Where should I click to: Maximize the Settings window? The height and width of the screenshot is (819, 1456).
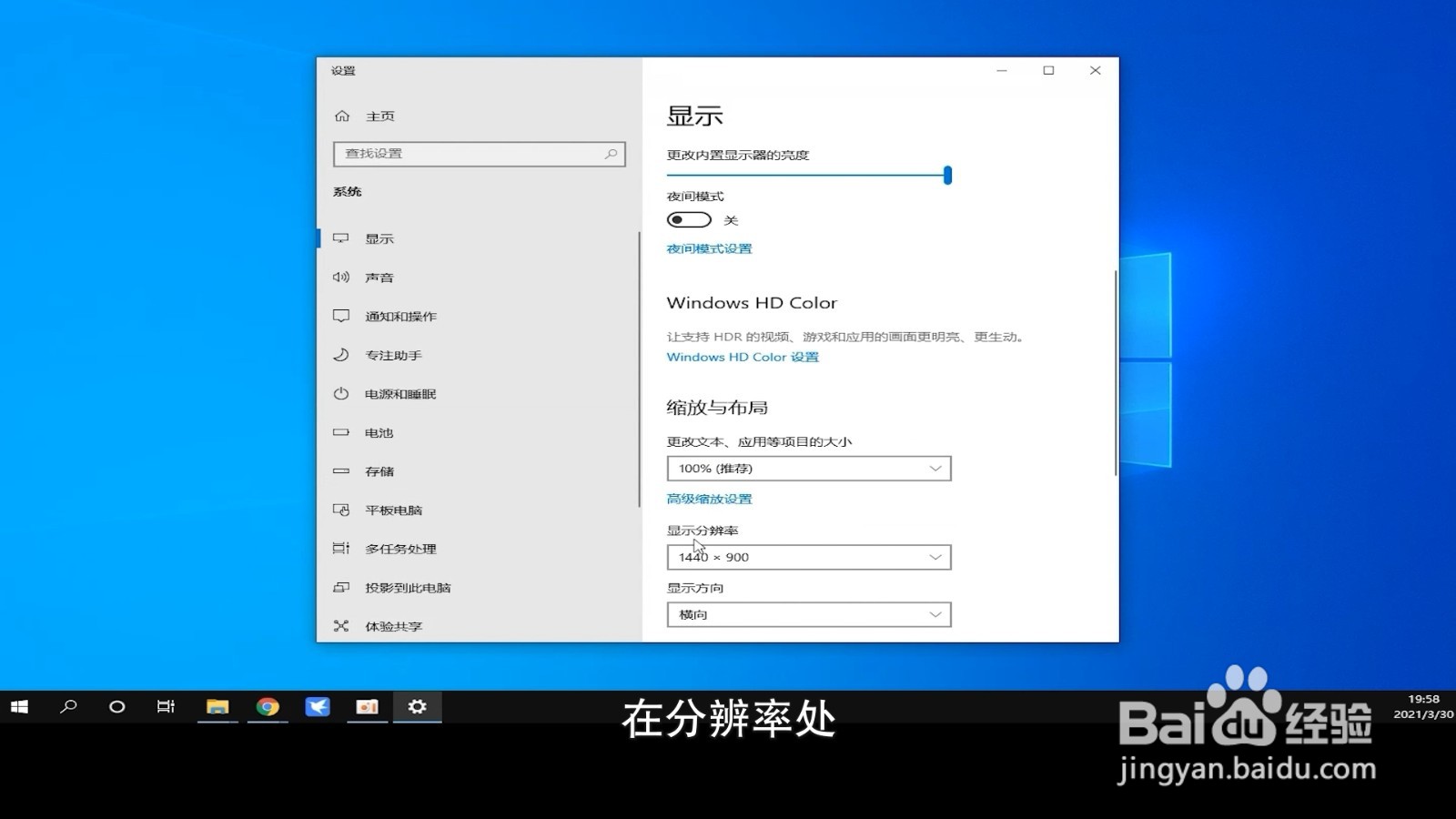pyautogui.click(x=1048, y=70)
